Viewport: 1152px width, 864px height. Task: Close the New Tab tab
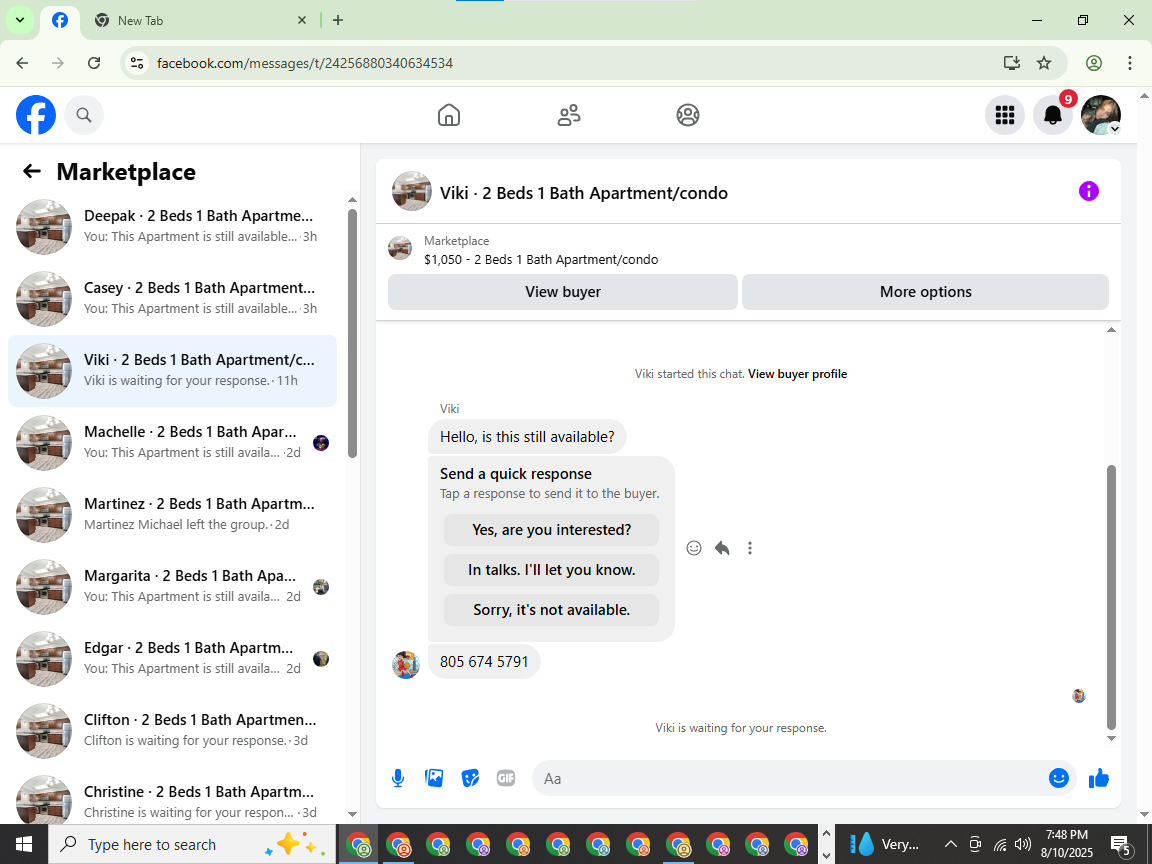tap(301, 21)
